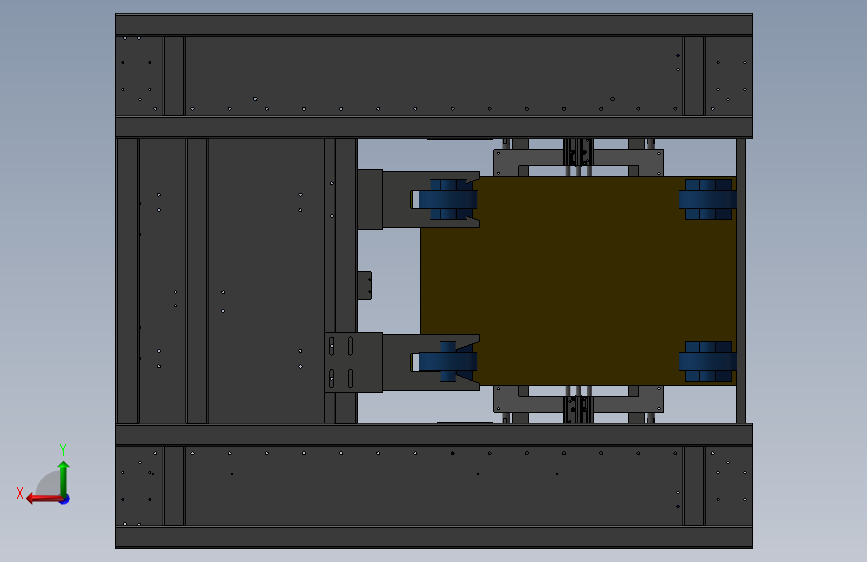The image size is (867, 562).
Task: Select the small bracket in the middle gap
Action: (364, 285)
